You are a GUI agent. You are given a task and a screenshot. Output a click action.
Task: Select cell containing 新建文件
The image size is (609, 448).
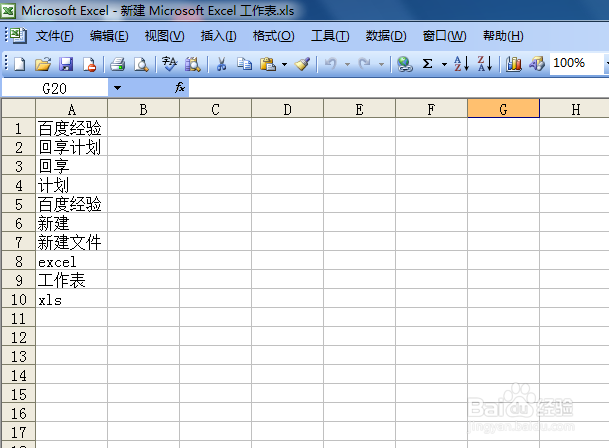pos(71,242)
